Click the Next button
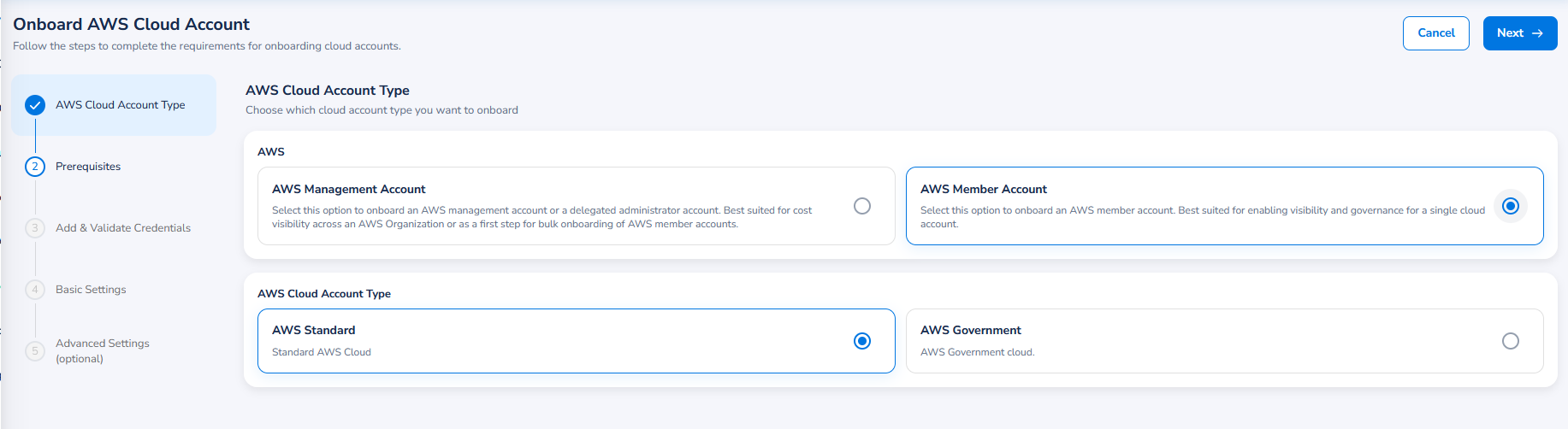Image resolution: width=1568 pixels, height=429 pixels. point(1520,33)
